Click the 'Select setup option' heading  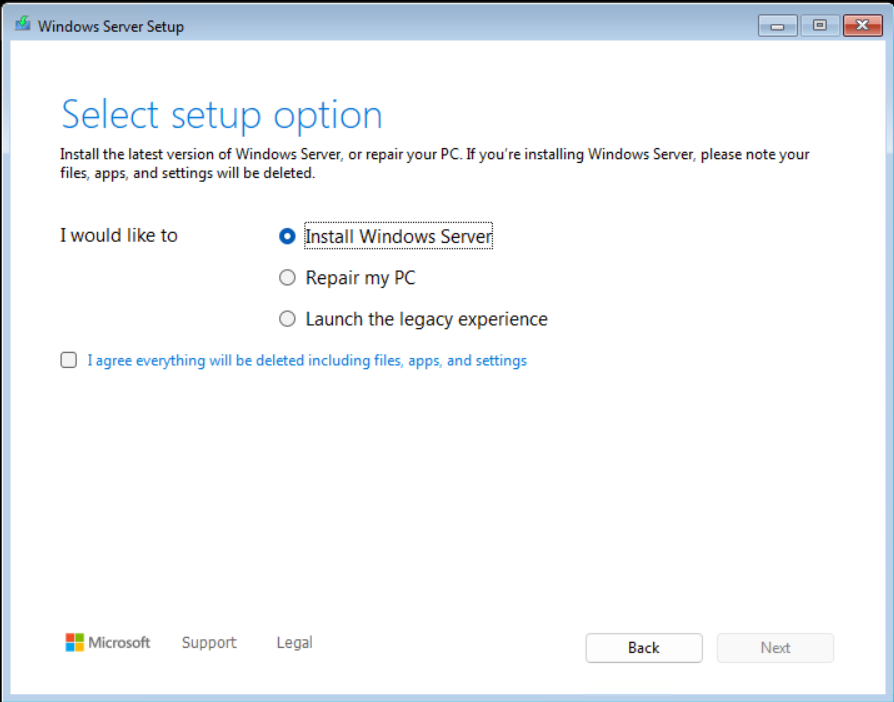[221, 115]
